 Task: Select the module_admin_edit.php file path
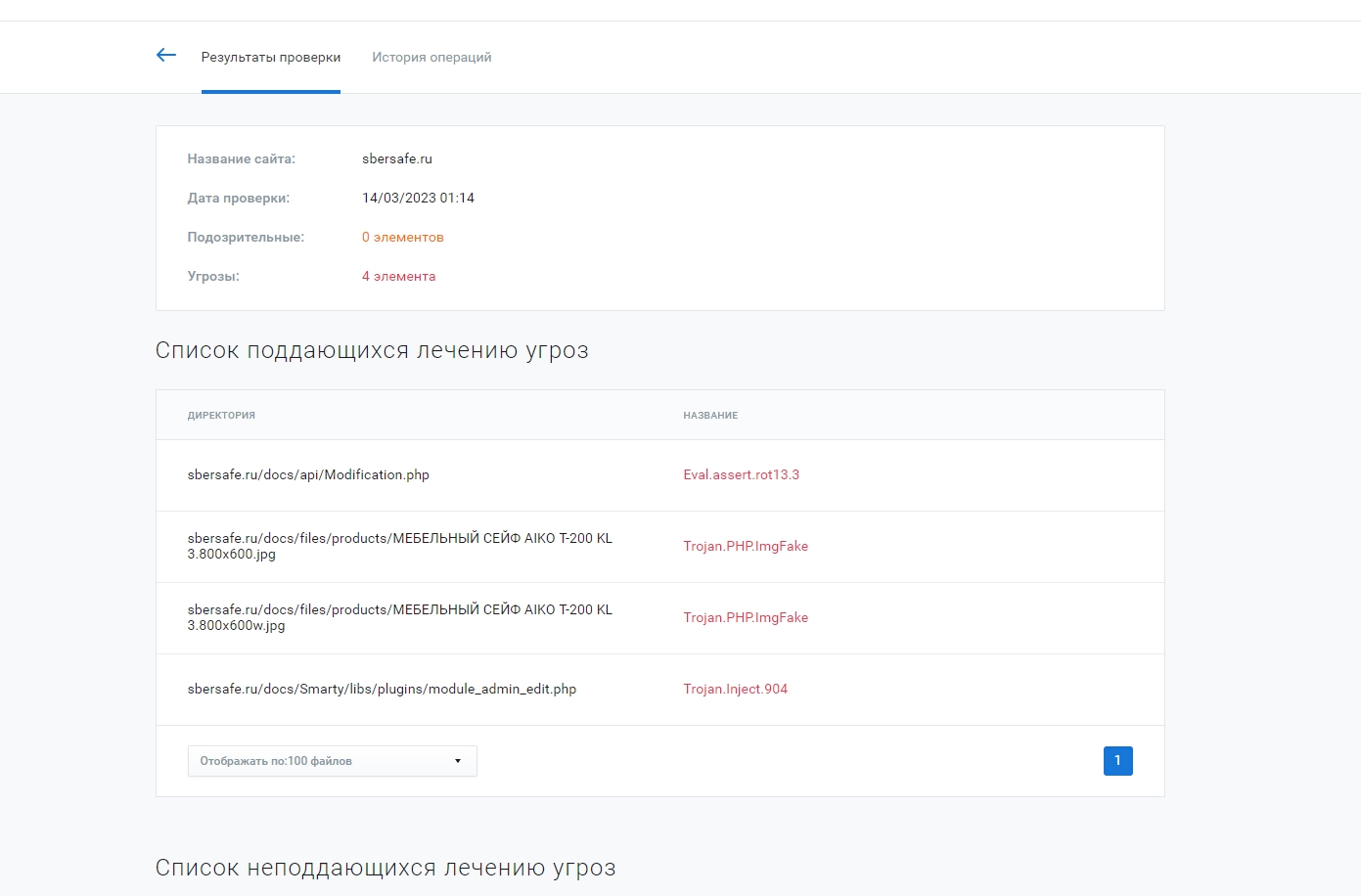382,690
